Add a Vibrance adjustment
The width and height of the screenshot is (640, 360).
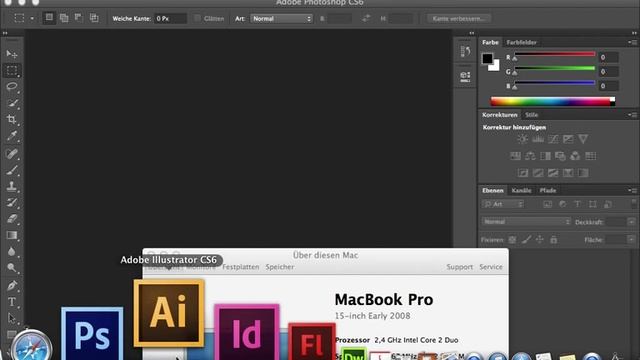point(583,139)
